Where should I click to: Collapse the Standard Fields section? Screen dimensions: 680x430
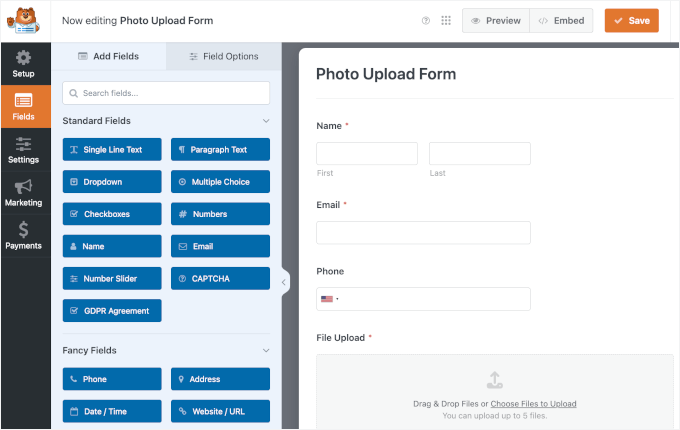[x=265, y=121]
